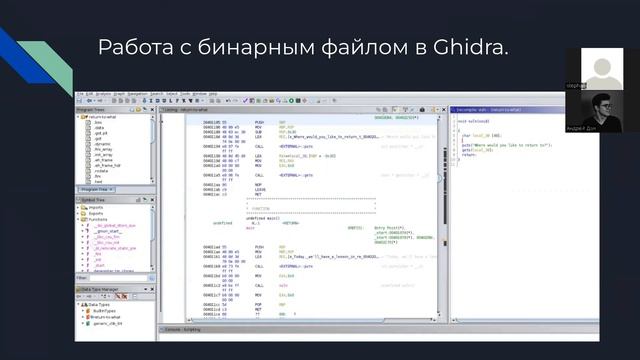640x360 pixels.
Task: Select the __gmon_start__ function in Symbol Tree
Action: click(108, 231)
